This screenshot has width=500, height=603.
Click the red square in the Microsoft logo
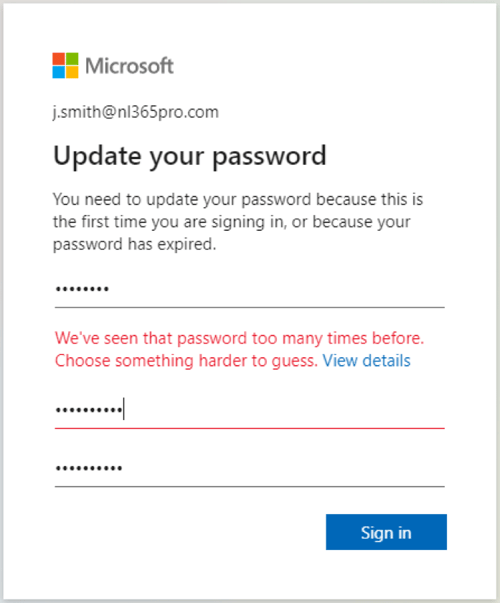pos(58,59)
